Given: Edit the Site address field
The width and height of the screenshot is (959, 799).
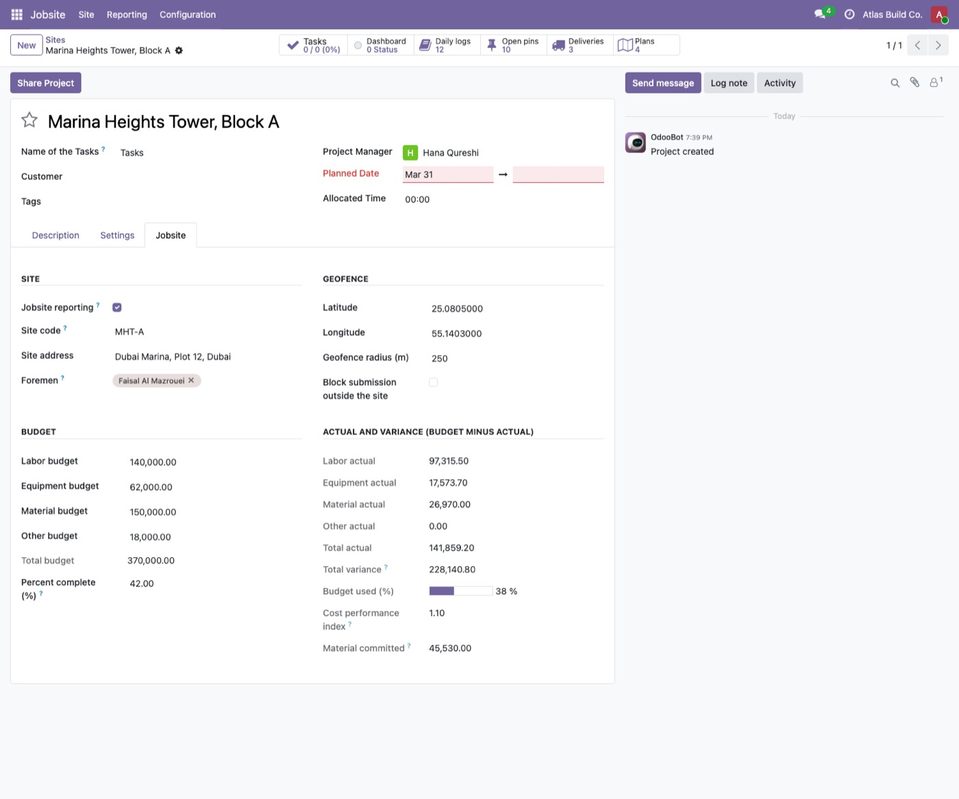Looking at the screenshot, I should click(x=207, y=357).
